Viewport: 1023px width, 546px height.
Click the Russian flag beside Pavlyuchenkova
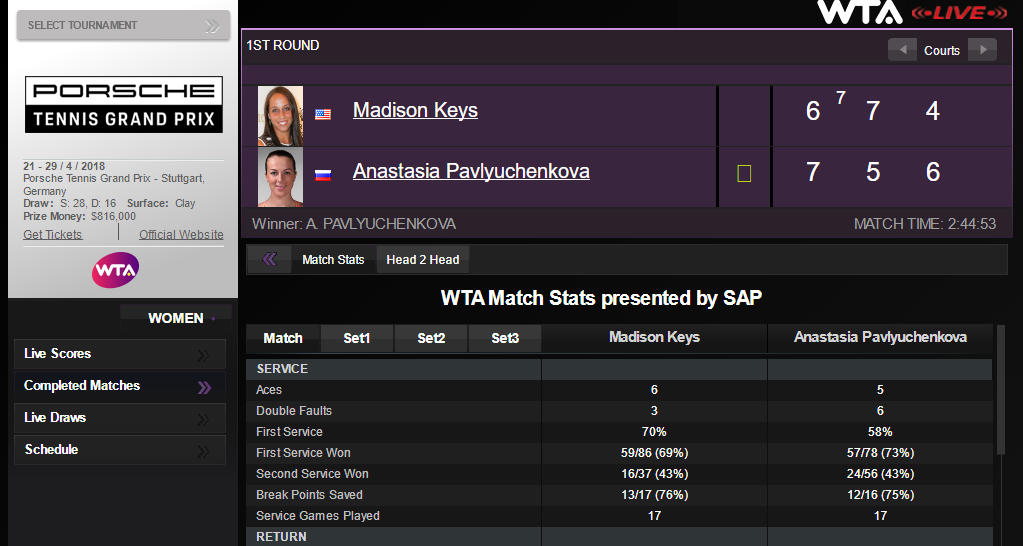tap(323, 175)
